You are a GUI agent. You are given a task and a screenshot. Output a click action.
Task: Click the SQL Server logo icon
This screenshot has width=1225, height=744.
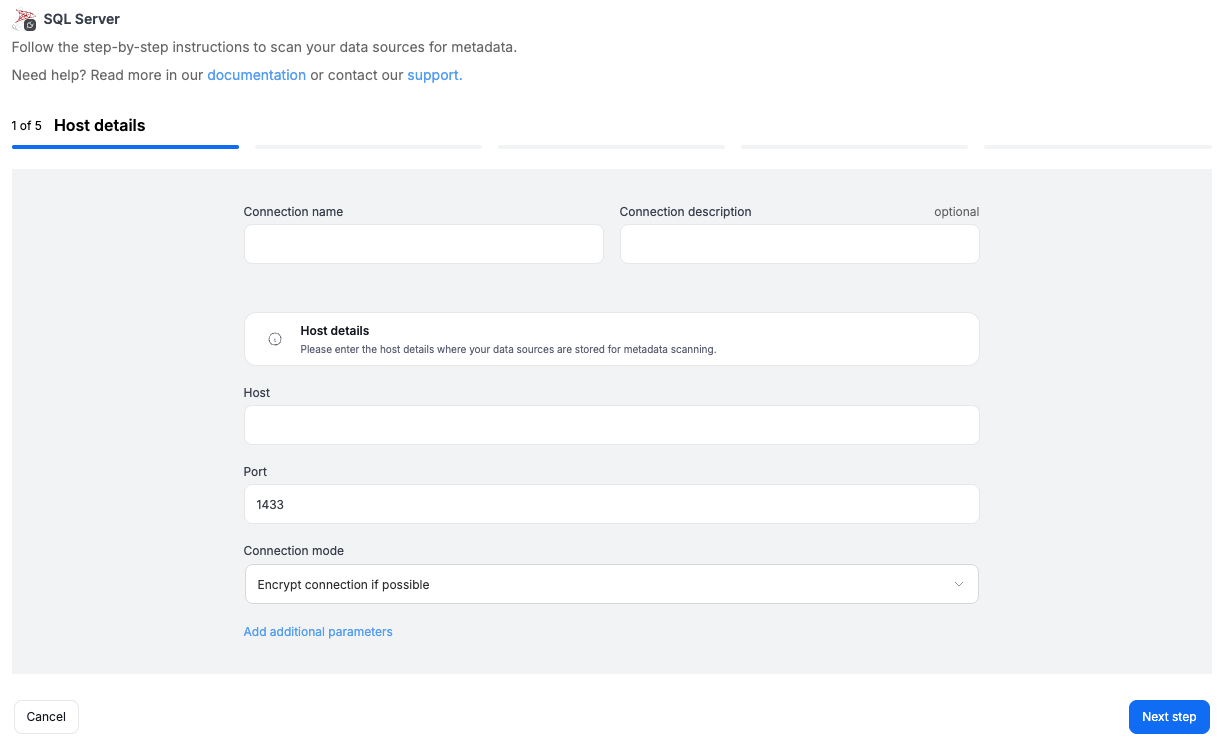tap(25, 19)
